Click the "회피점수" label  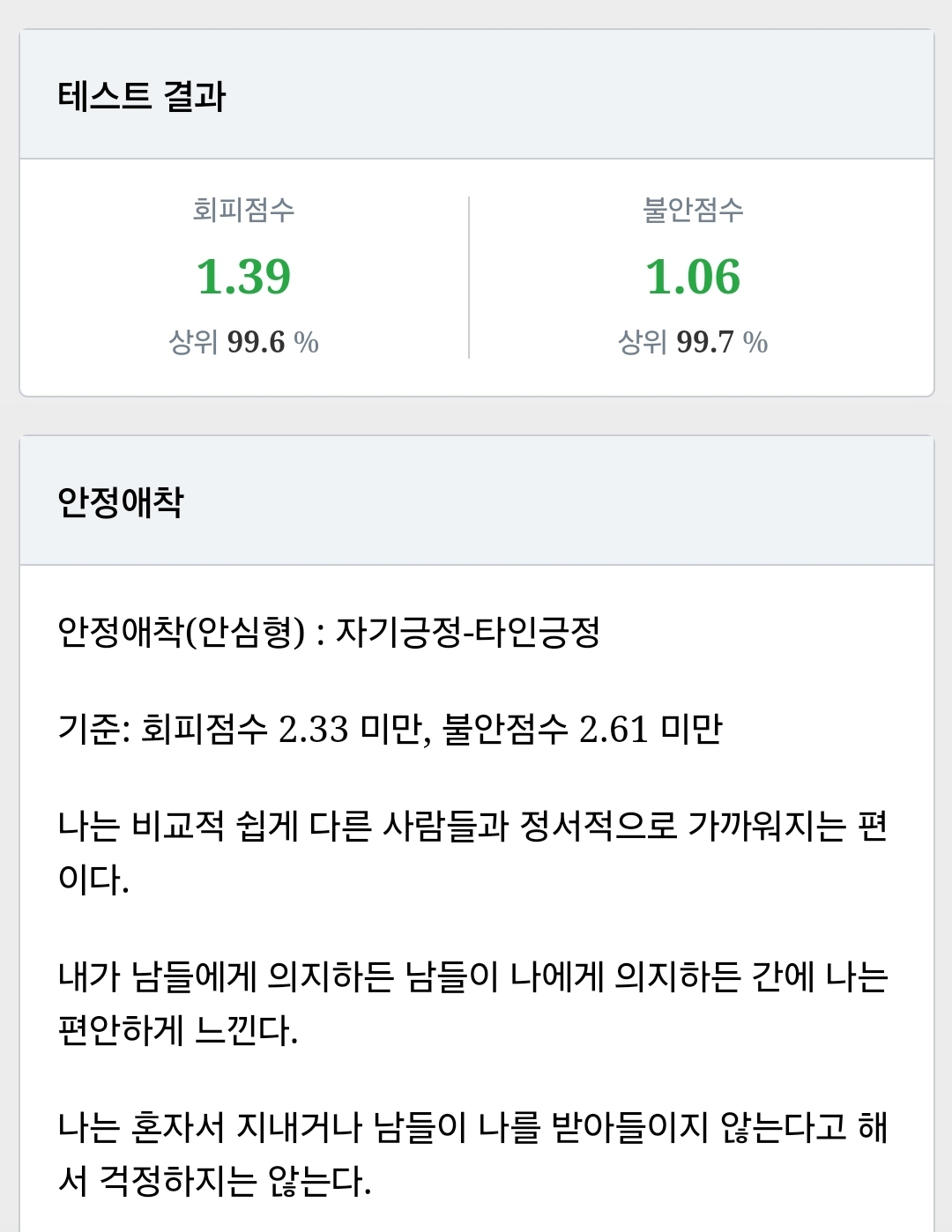point(243,210)
